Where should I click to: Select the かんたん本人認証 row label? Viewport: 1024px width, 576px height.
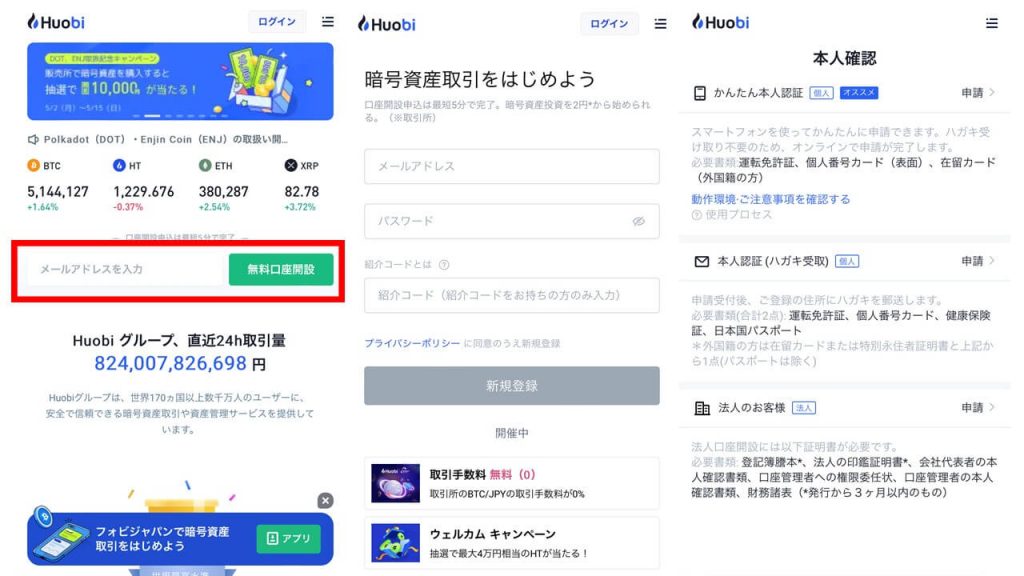click(758, 93)
